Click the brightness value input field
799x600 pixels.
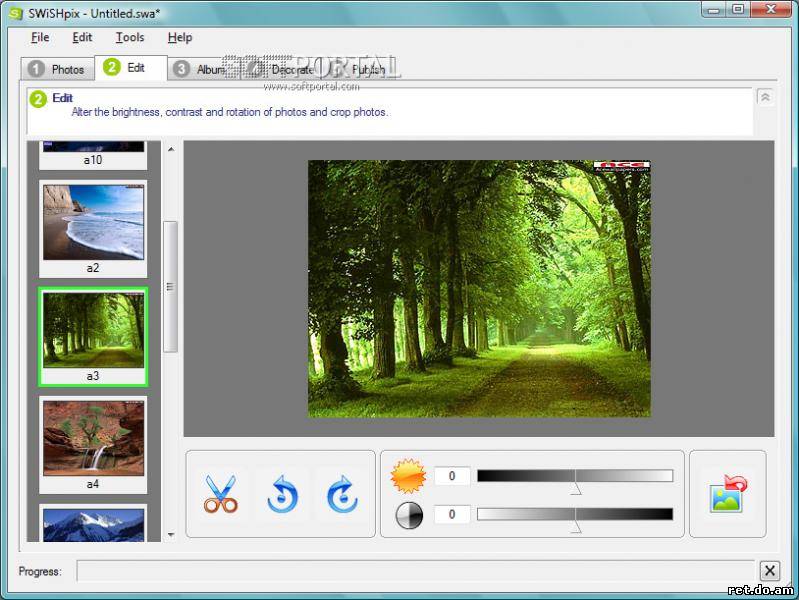point(452,476)
